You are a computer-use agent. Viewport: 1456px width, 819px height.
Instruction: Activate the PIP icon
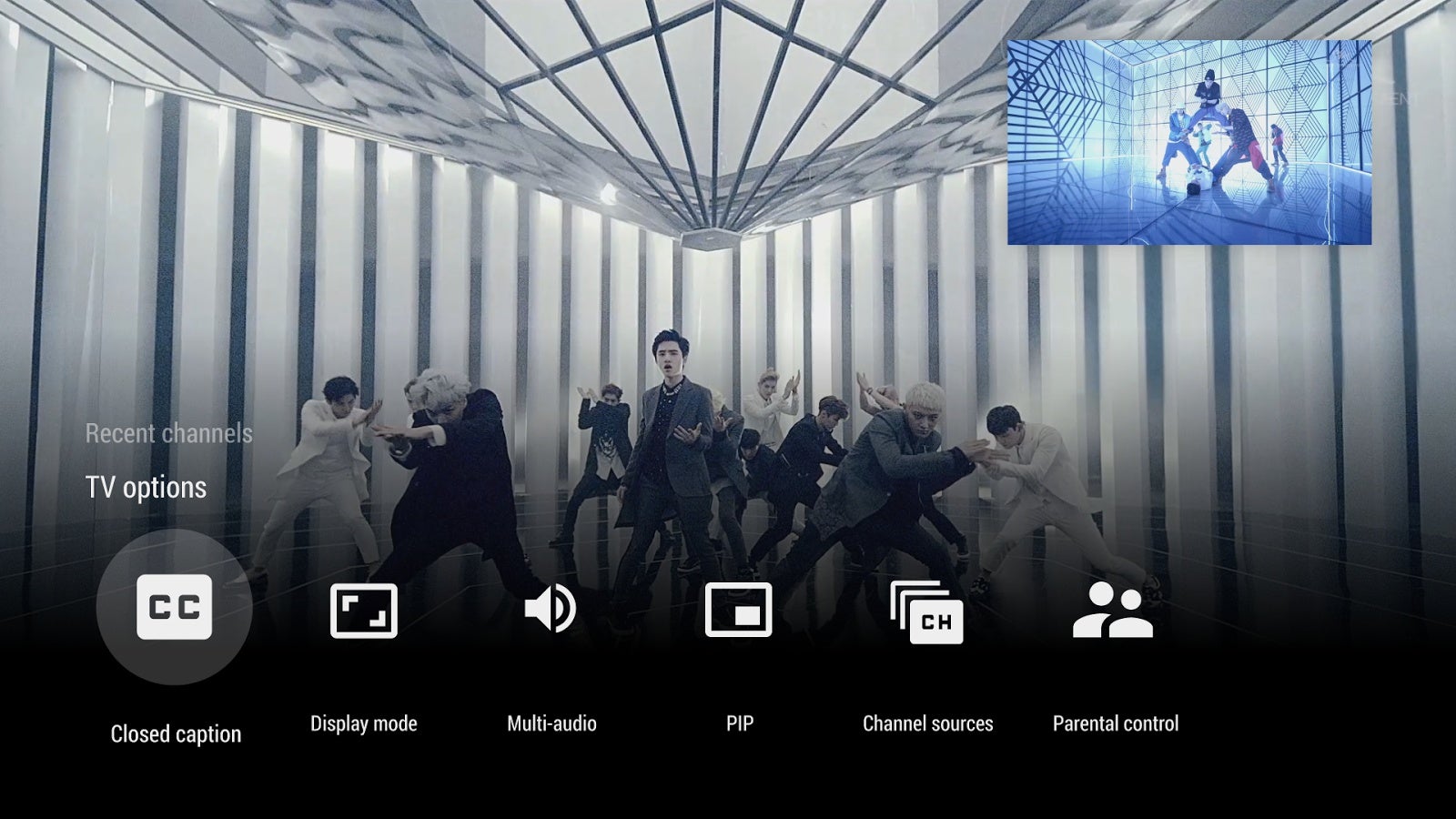point(739,610)
